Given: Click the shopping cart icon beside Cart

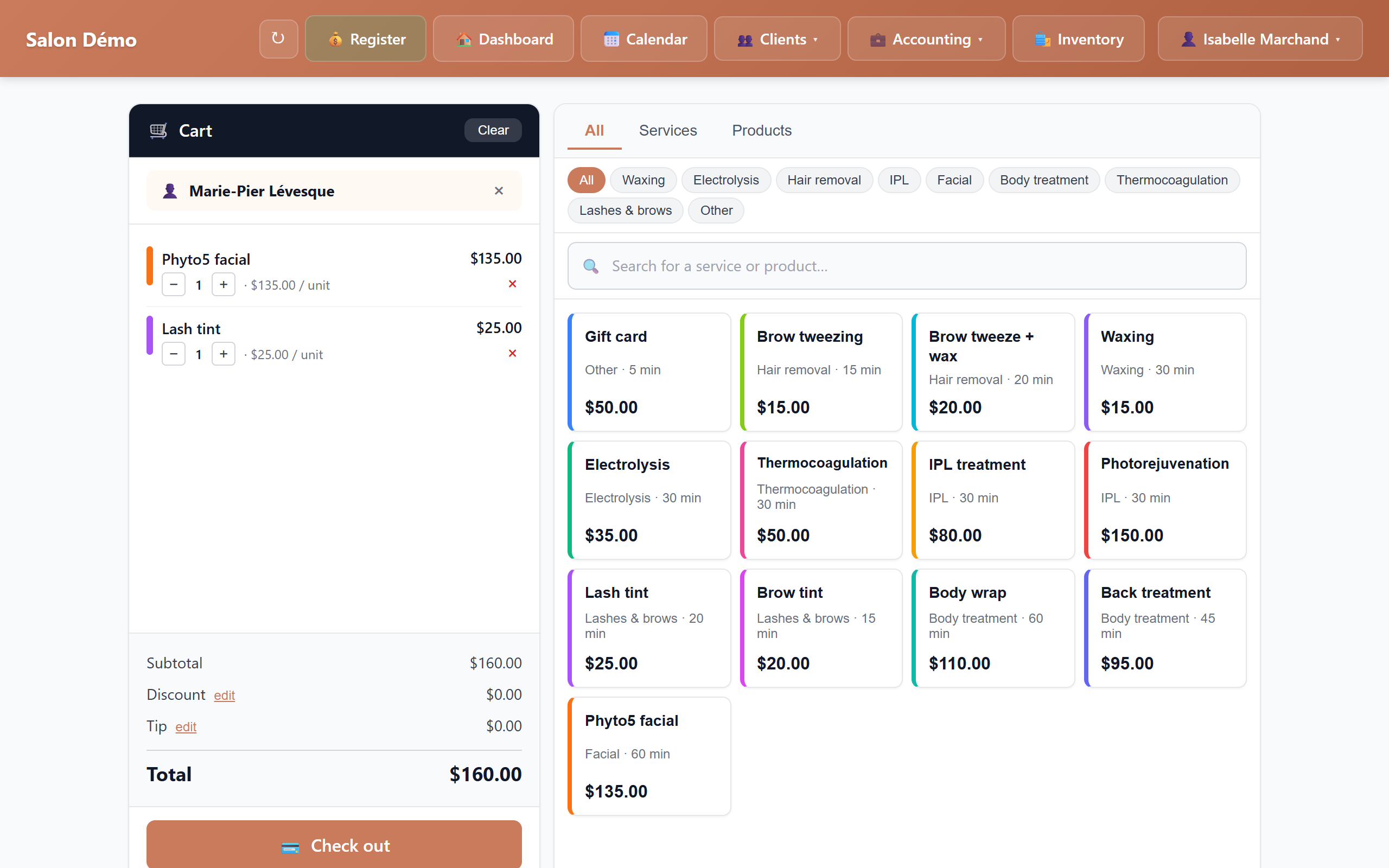Looking at the screenshot, I should 158,130.
